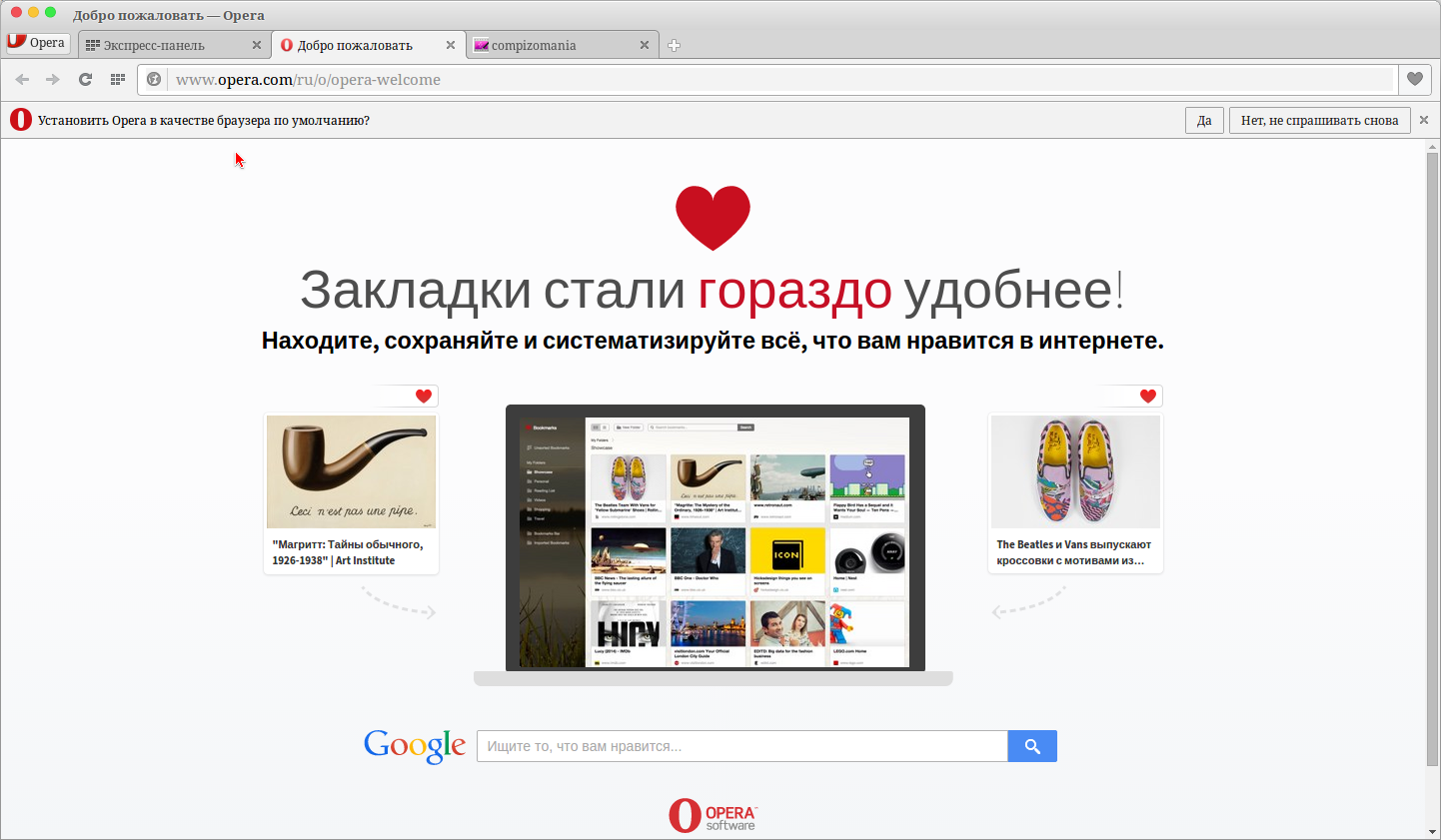Viewport: 1441px width, 840px height.
Task: Click the laptop bookmarks screenshot image
Action: point(715,542)
